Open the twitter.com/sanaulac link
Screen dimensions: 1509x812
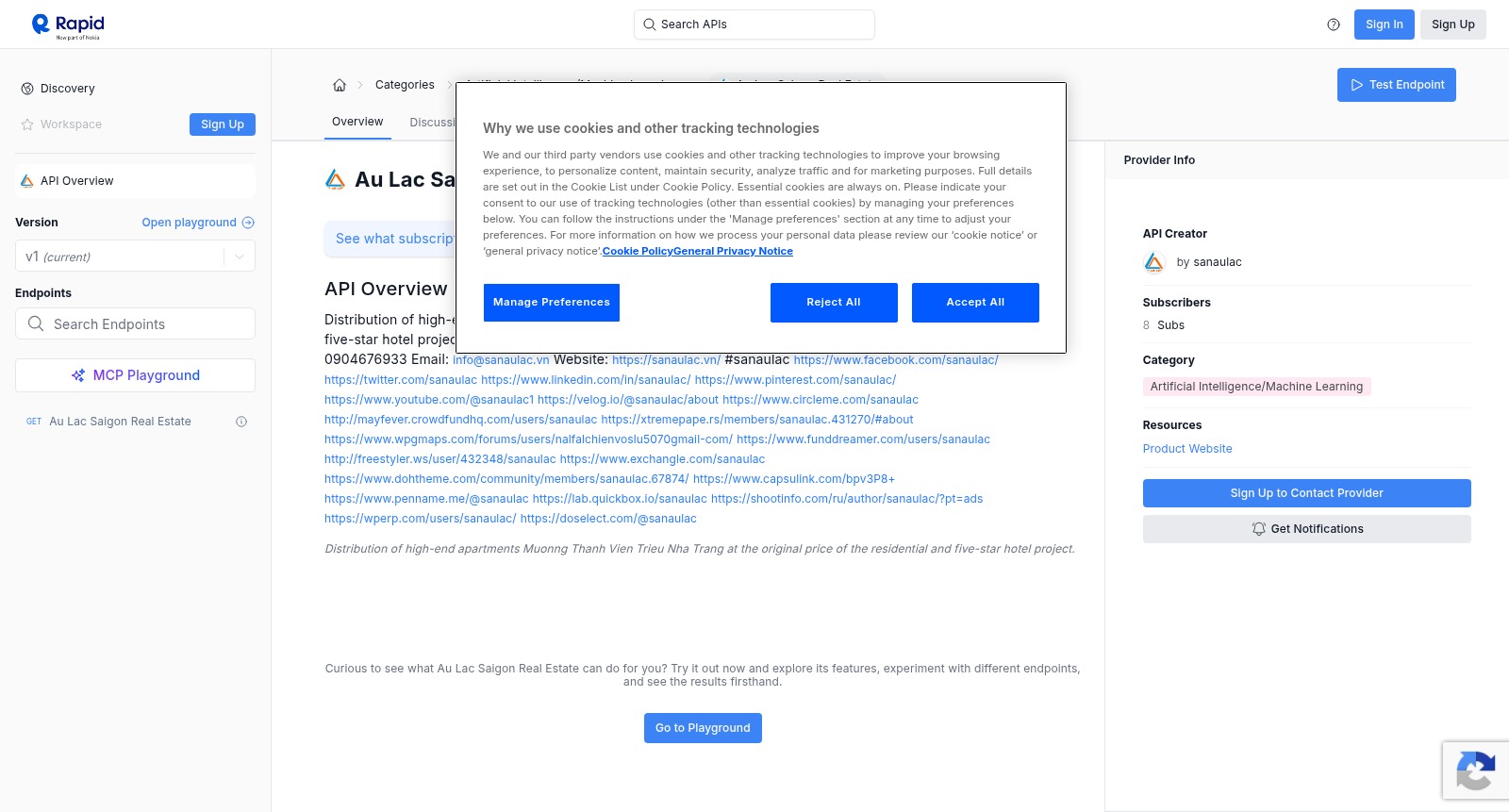[x=401, y=380]
